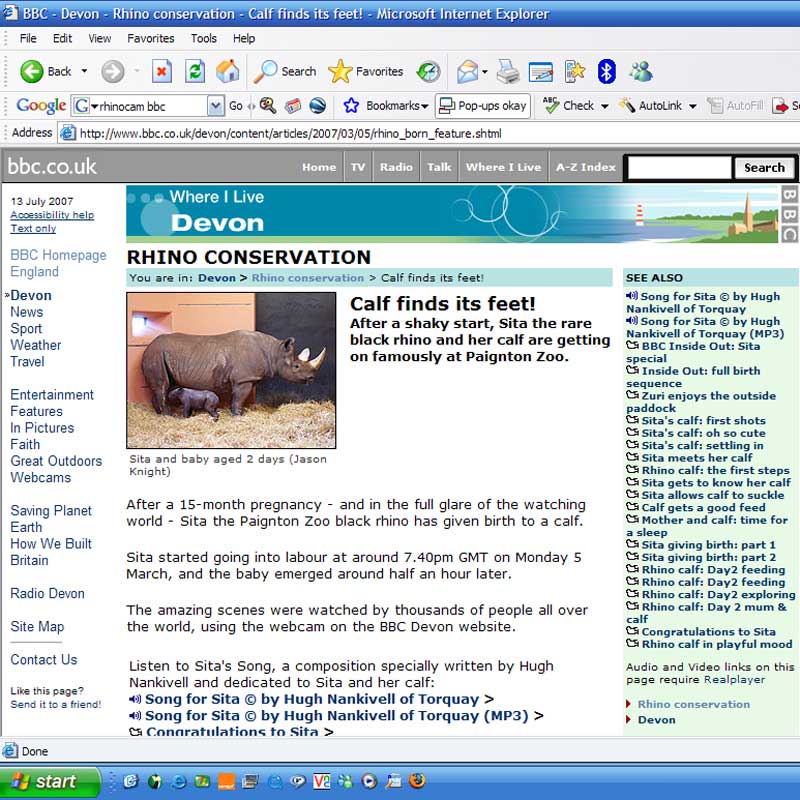Open the spell Check dropdown arrow
Viewport: 800px width, 800px height.
602,105
